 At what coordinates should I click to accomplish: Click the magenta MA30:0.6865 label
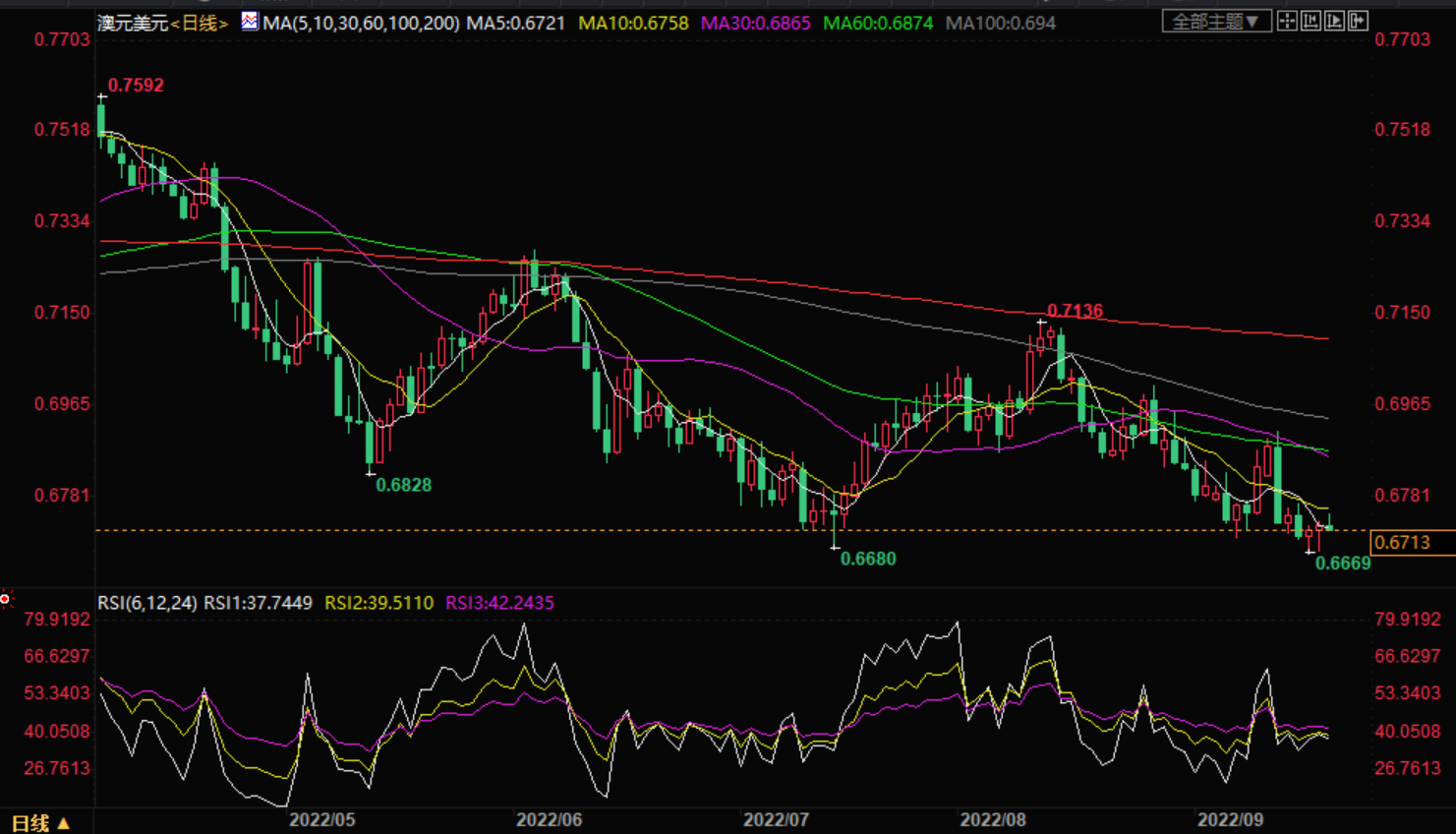tap(755, 22)
